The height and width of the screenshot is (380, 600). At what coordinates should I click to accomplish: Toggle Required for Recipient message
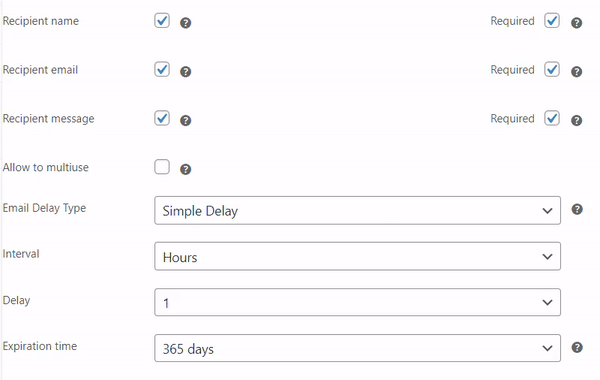click(x=552, y=118)
